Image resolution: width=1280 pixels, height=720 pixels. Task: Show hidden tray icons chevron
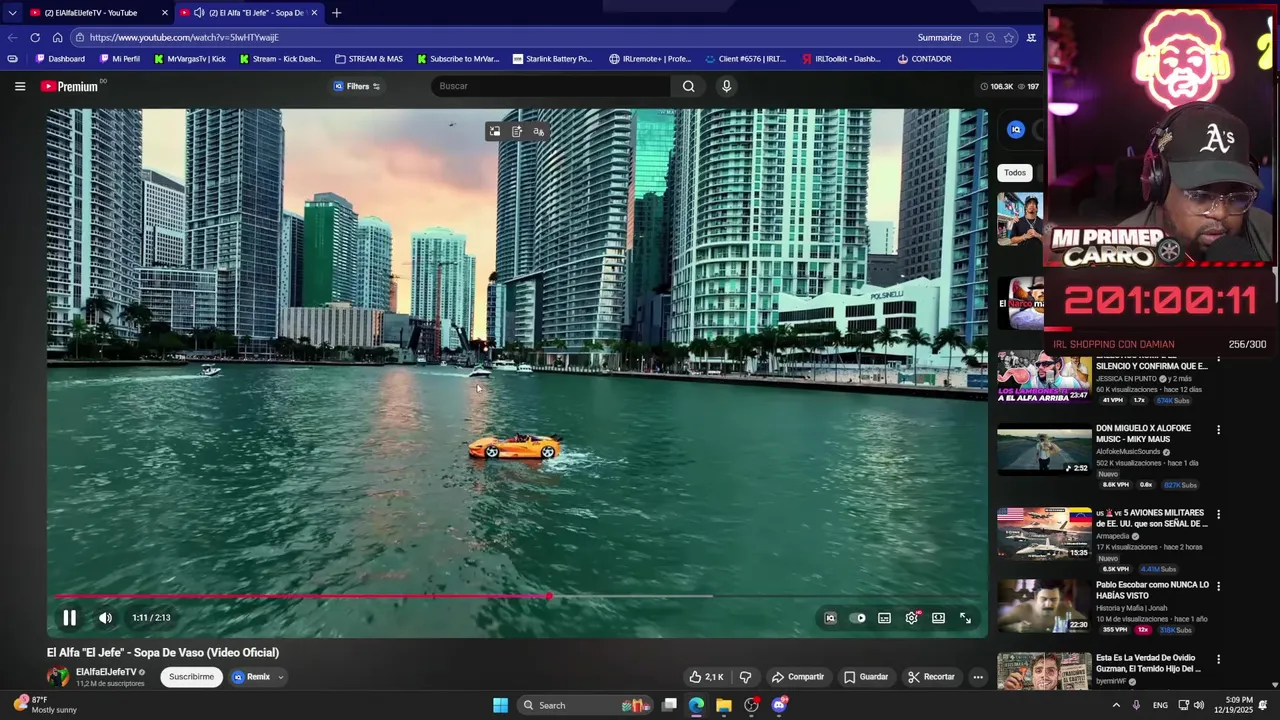pos(1116,705)
